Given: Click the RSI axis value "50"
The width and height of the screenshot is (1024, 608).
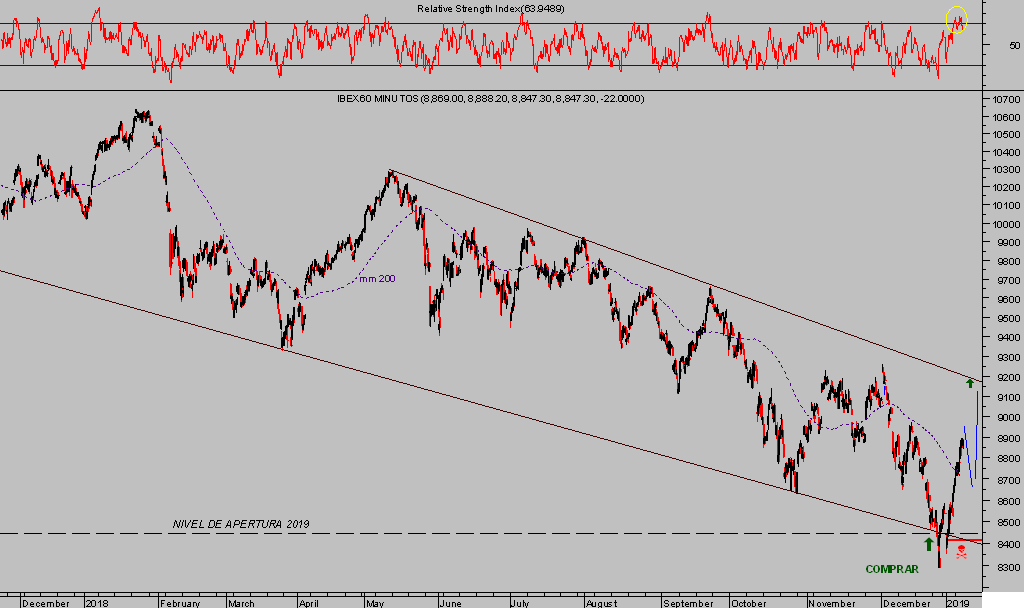Looking at the screenshot, I should click(1014, 46).
